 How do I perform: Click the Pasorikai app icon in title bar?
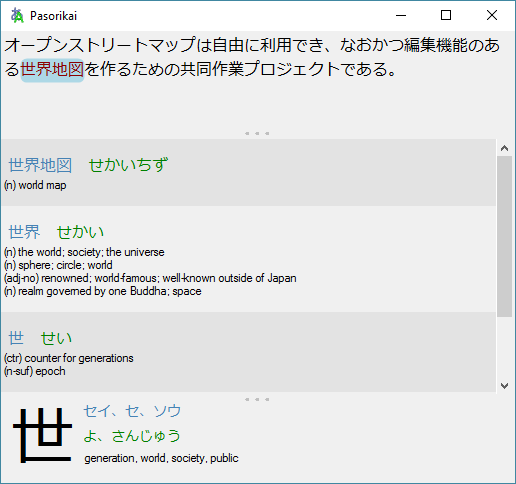17,15
